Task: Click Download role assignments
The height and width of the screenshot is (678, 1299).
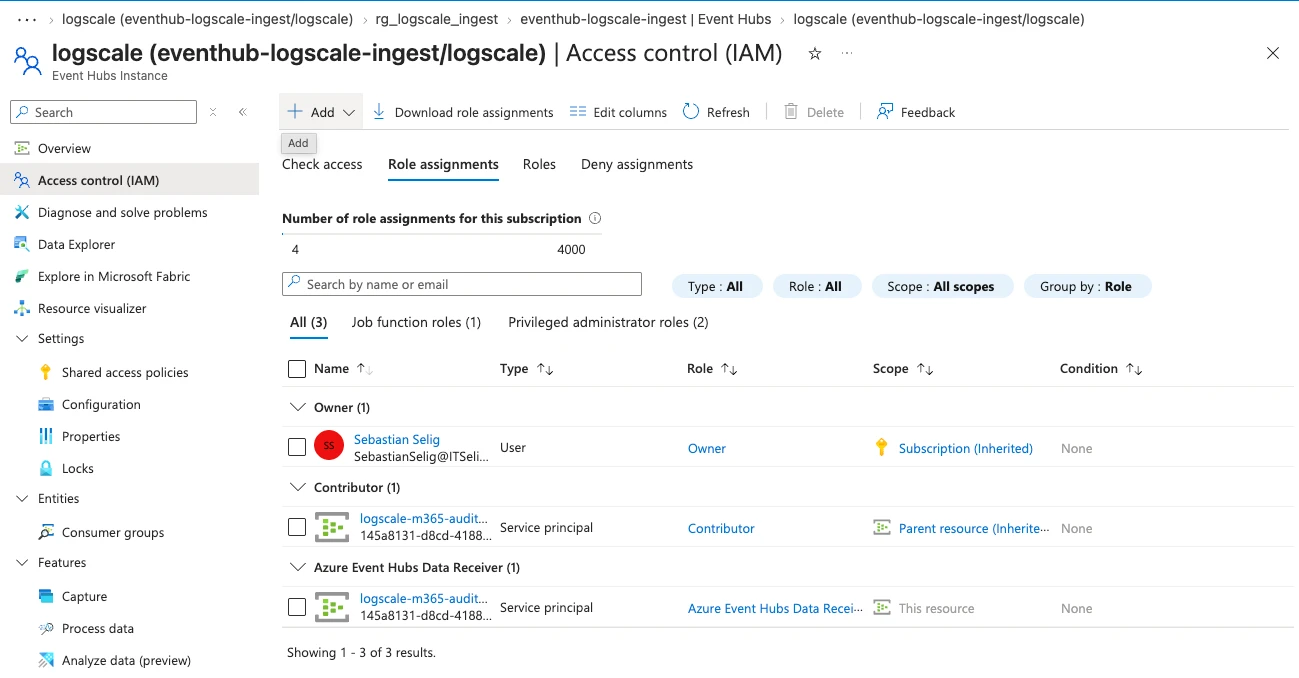Action: 463,112
